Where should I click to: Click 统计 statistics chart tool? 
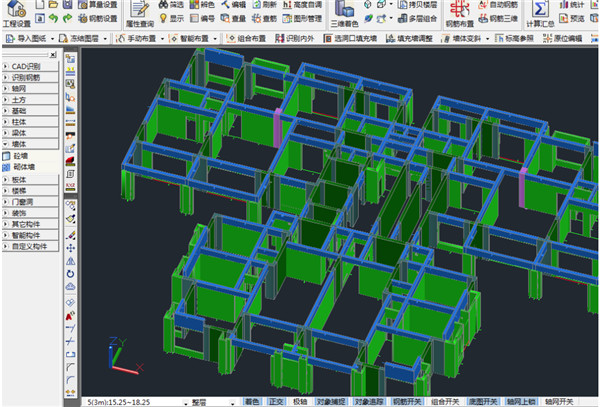572,5
